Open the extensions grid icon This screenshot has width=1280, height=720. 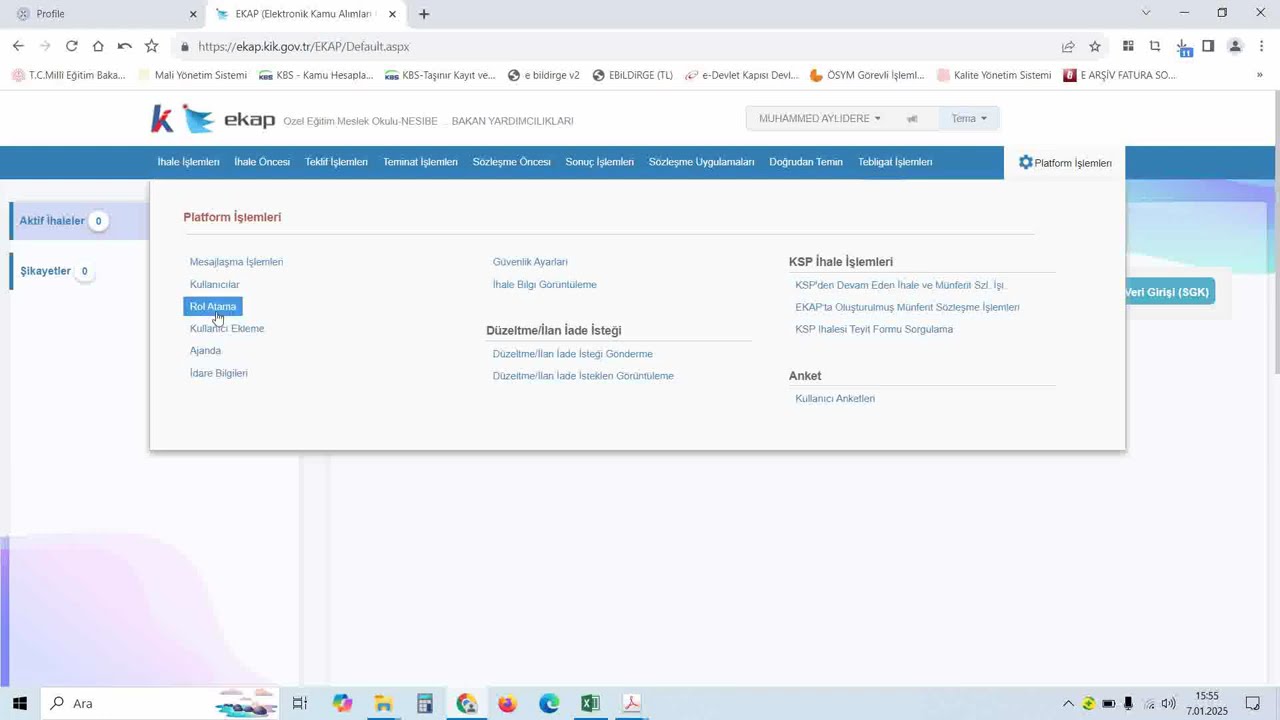click(1128, 46)
